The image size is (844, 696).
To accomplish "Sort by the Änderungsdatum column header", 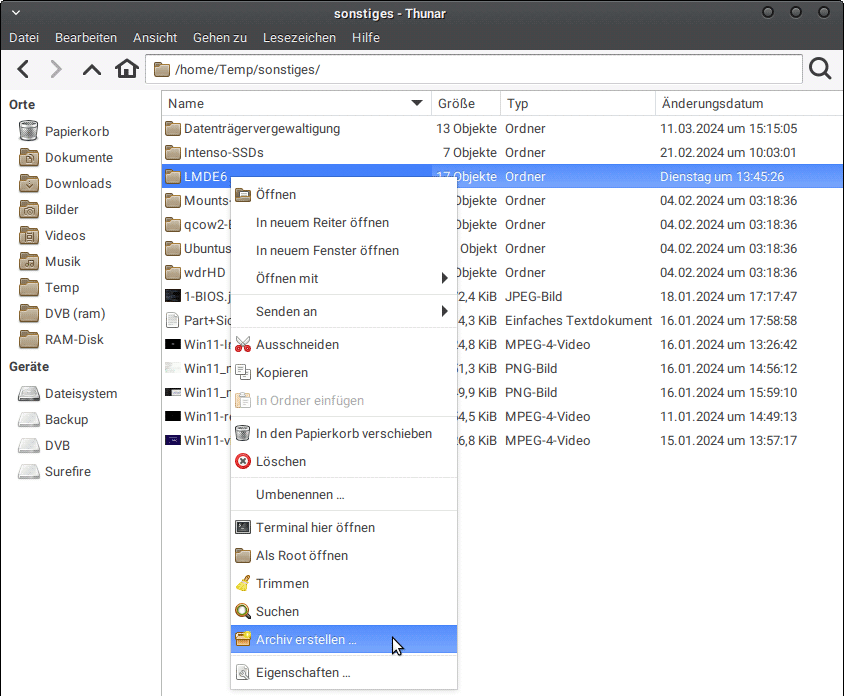I will pyautogui.click(x=749, y=103).
